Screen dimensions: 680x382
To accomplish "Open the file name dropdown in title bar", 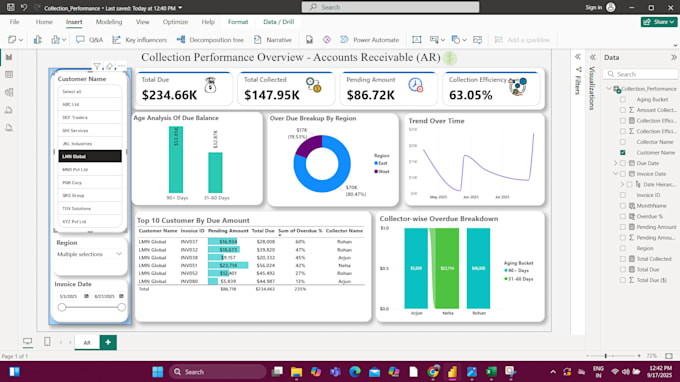I will pos(180,8).
